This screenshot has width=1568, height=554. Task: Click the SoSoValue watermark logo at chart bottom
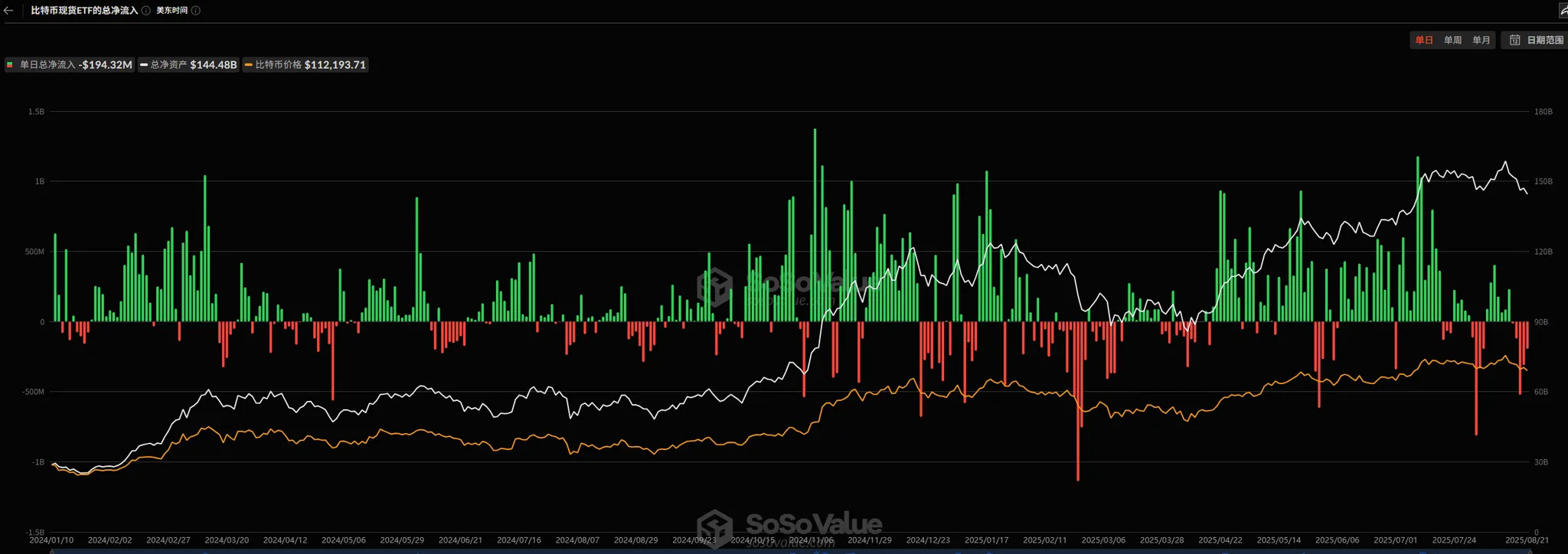click(x=715, y=527)
